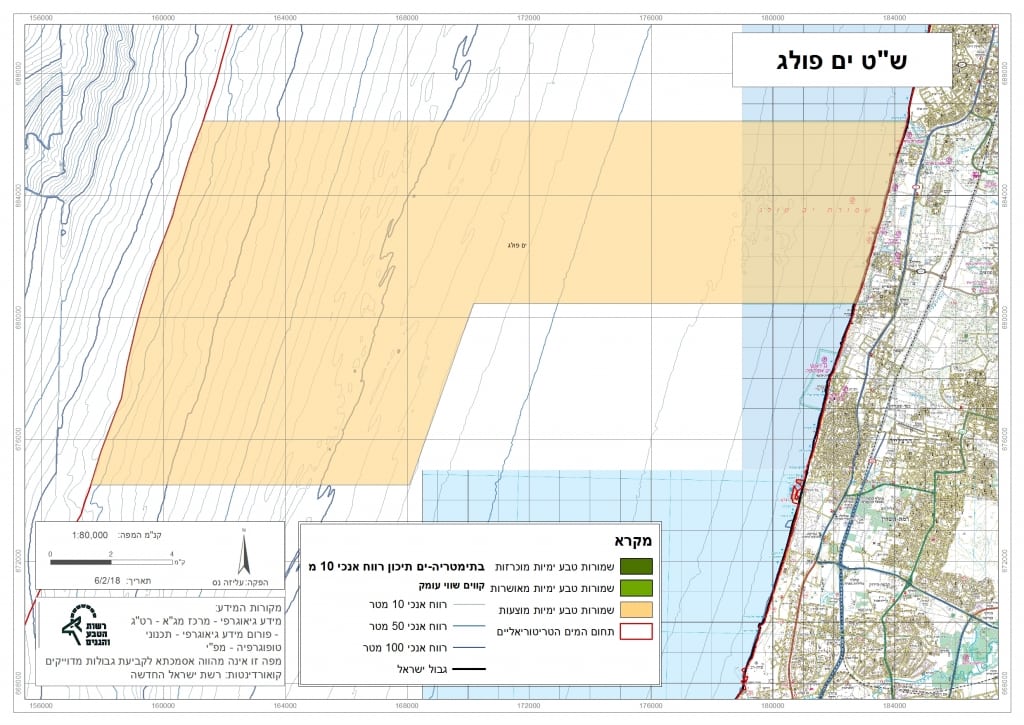Click the north arrow compass symbol

pos(243,551)
